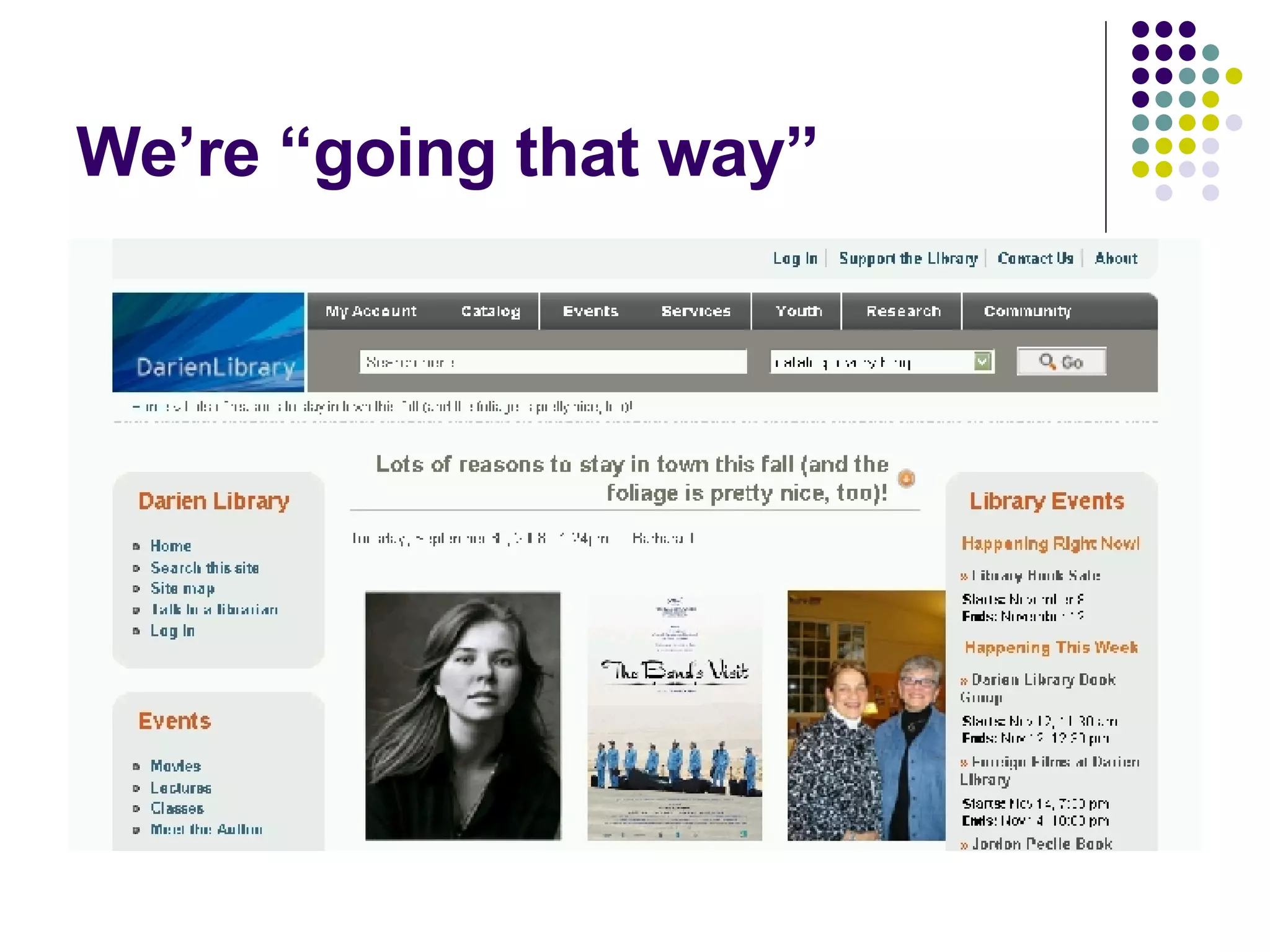Select the Events navigation tab

(590, 311)
